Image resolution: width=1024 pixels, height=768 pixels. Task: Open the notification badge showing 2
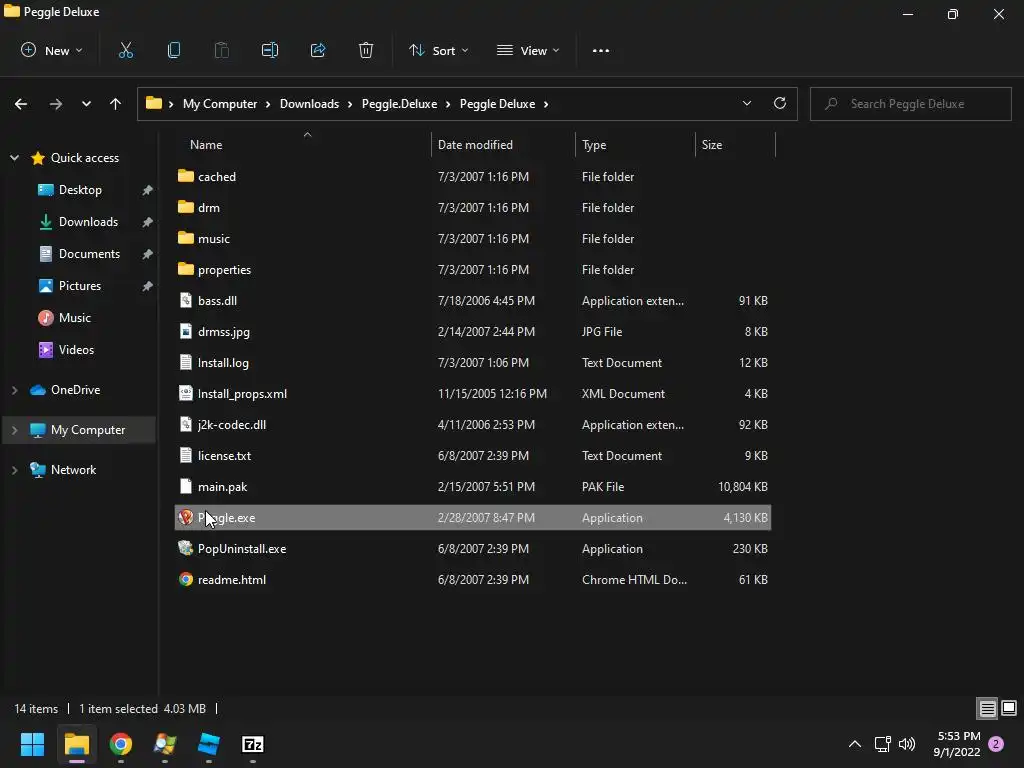click(996, 744)
